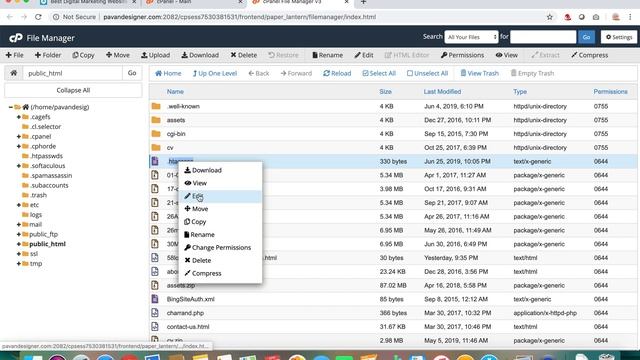
Task: Click the cgi-bin folder icon
Action: tap(156, 133)
